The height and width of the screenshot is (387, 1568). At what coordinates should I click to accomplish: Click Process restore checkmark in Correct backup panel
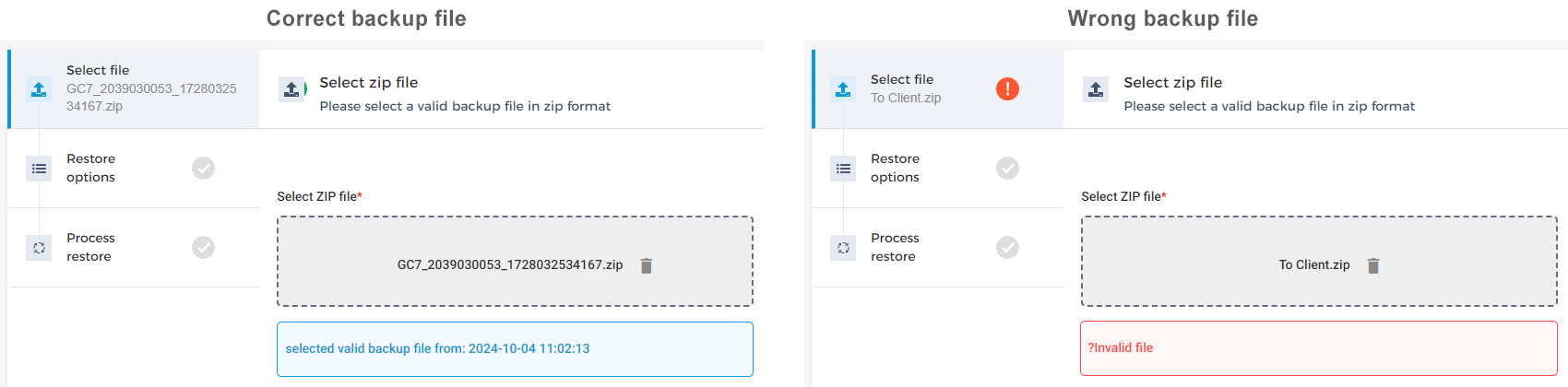(203, 247)
